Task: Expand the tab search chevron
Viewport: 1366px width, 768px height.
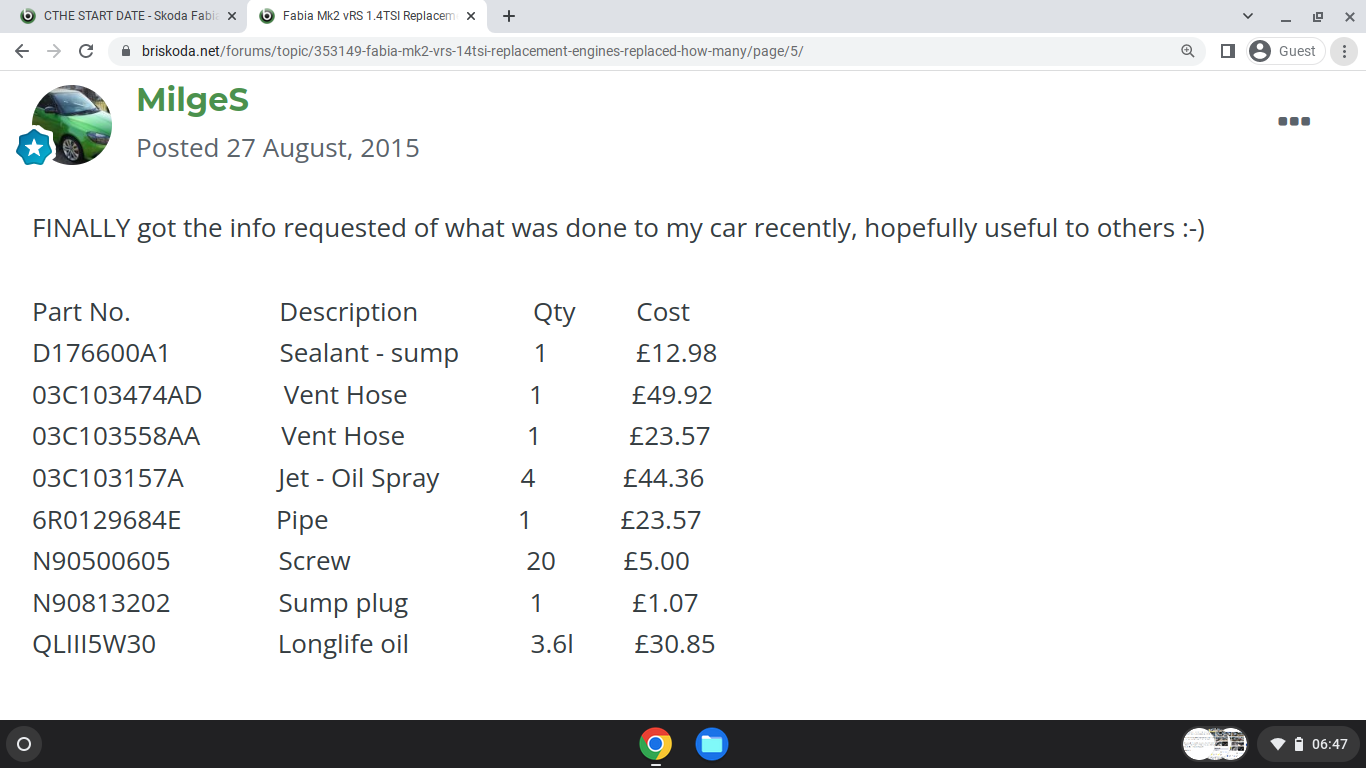Action: point(1248,16)
